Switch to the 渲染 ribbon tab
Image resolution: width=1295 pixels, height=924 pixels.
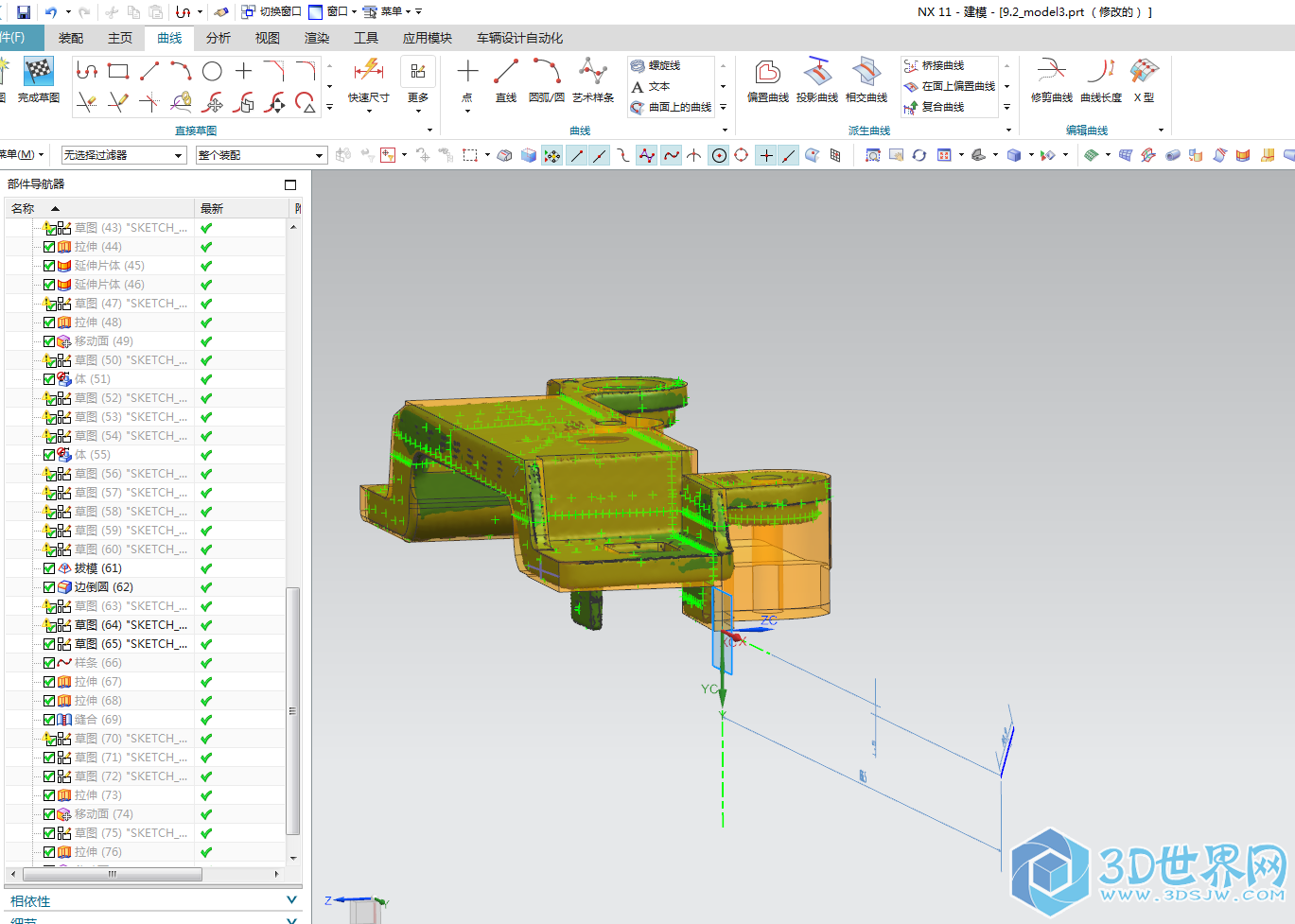click(317, 38)
